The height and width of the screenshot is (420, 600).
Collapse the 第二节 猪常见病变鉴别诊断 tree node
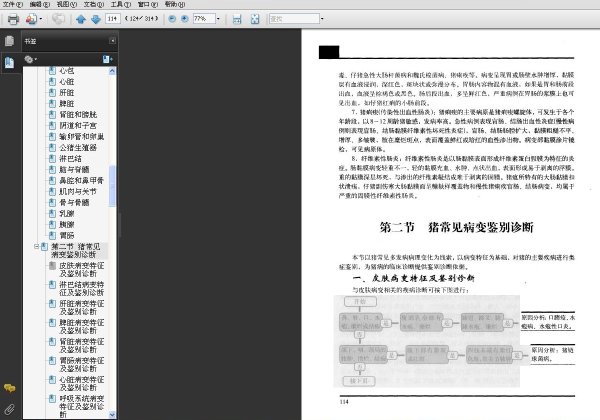(37, 247)
